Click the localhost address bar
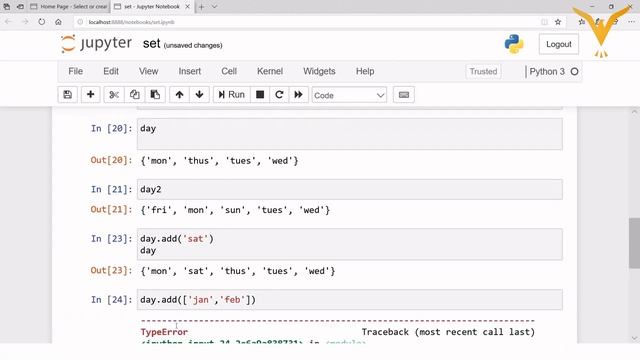The width and height of the screenshot is (640, 360). tap(310, 22)
